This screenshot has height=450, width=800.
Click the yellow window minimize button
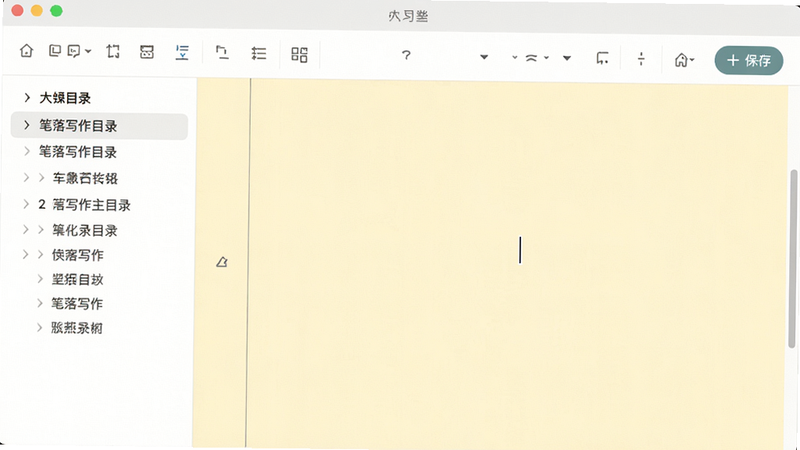(x=37, y=11)
